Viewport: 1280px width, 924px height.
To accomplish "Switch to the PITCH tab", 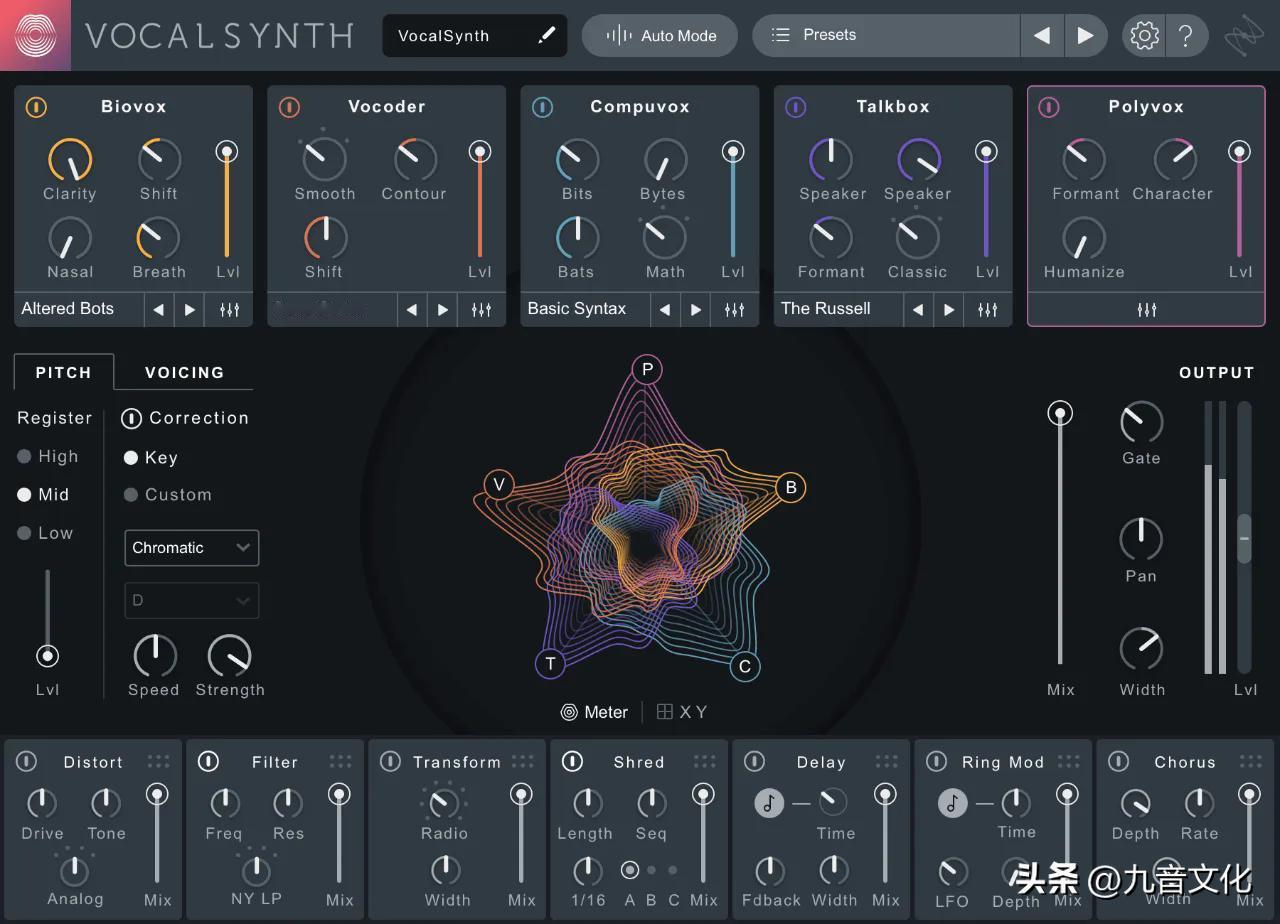I will [x=64, y=372].
